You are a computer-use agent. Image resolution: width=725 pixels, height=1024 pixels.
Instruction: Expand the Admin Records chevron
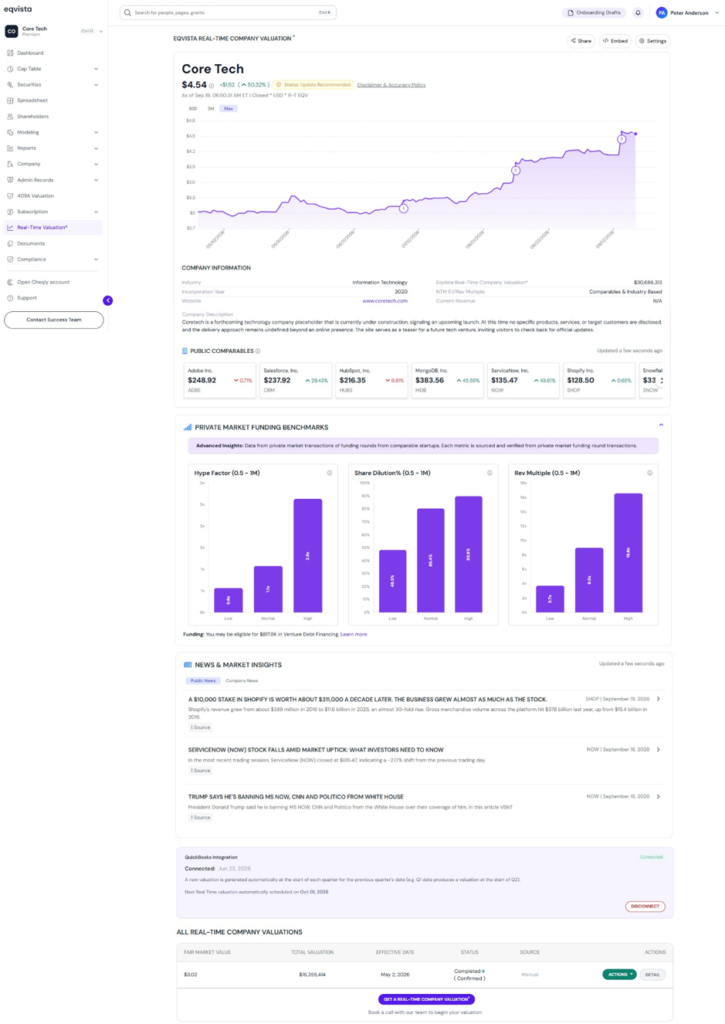point(96,180)
